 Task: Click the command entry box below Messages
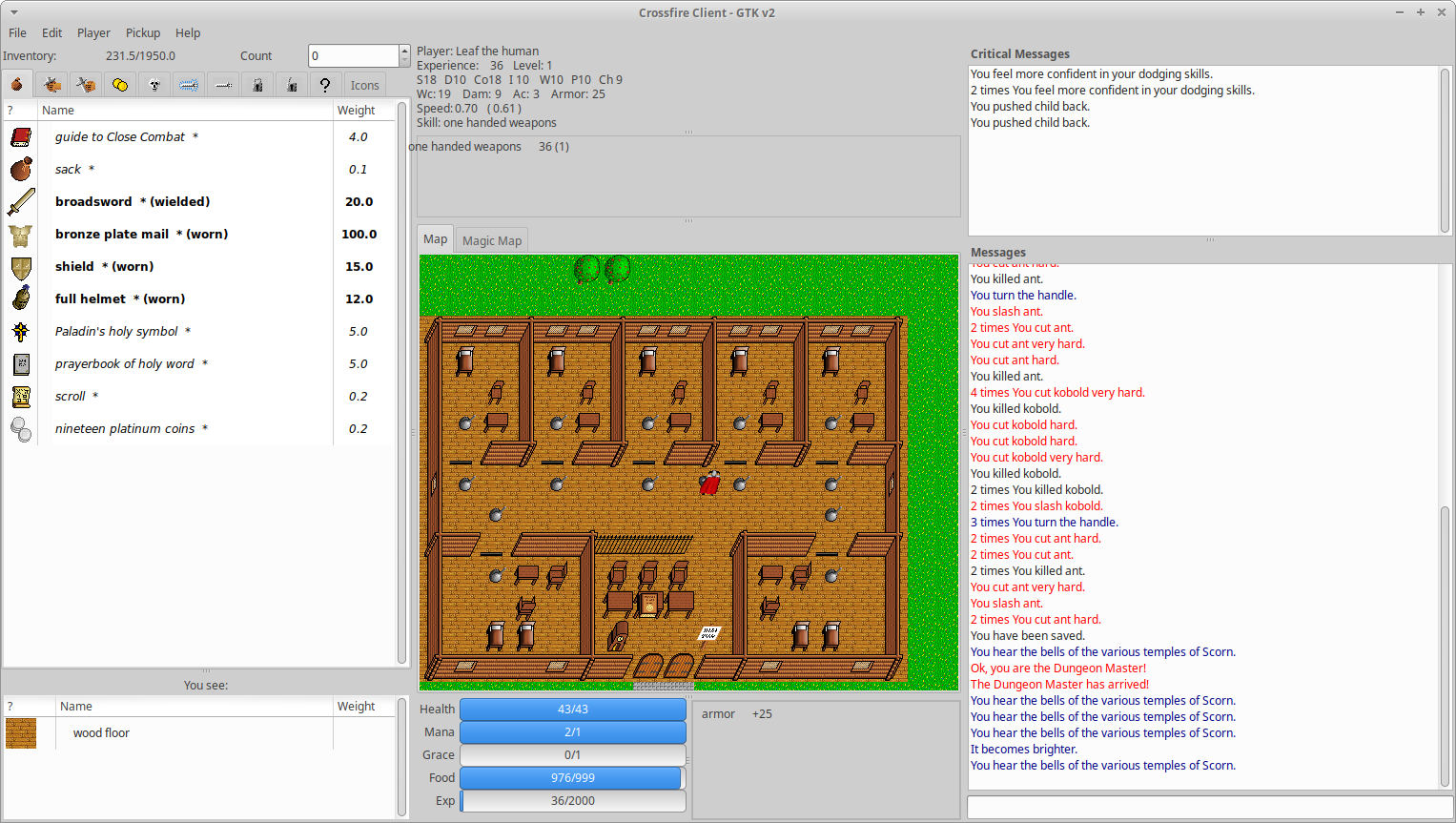tap(1208, 807)
